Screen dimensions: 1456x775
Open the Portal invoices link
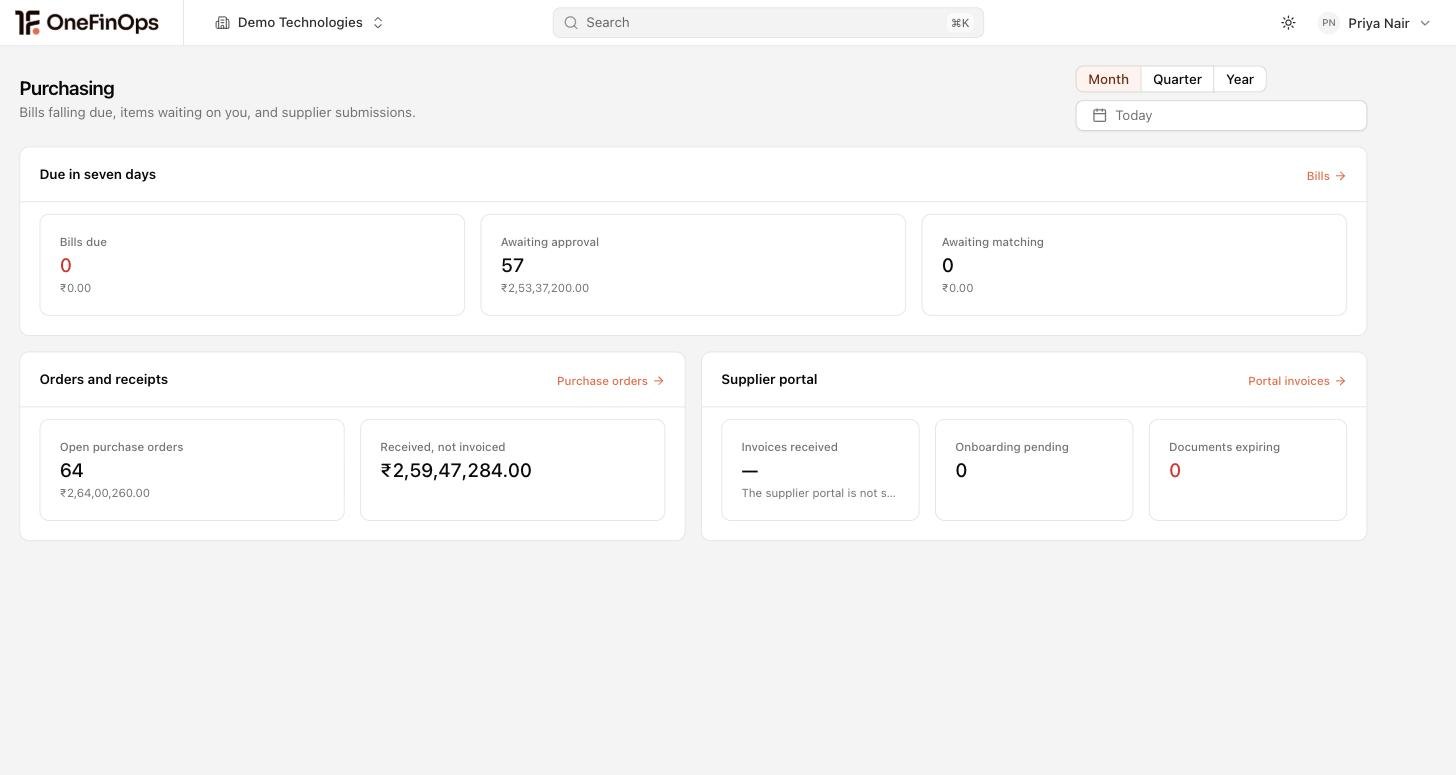(1297, 381)
